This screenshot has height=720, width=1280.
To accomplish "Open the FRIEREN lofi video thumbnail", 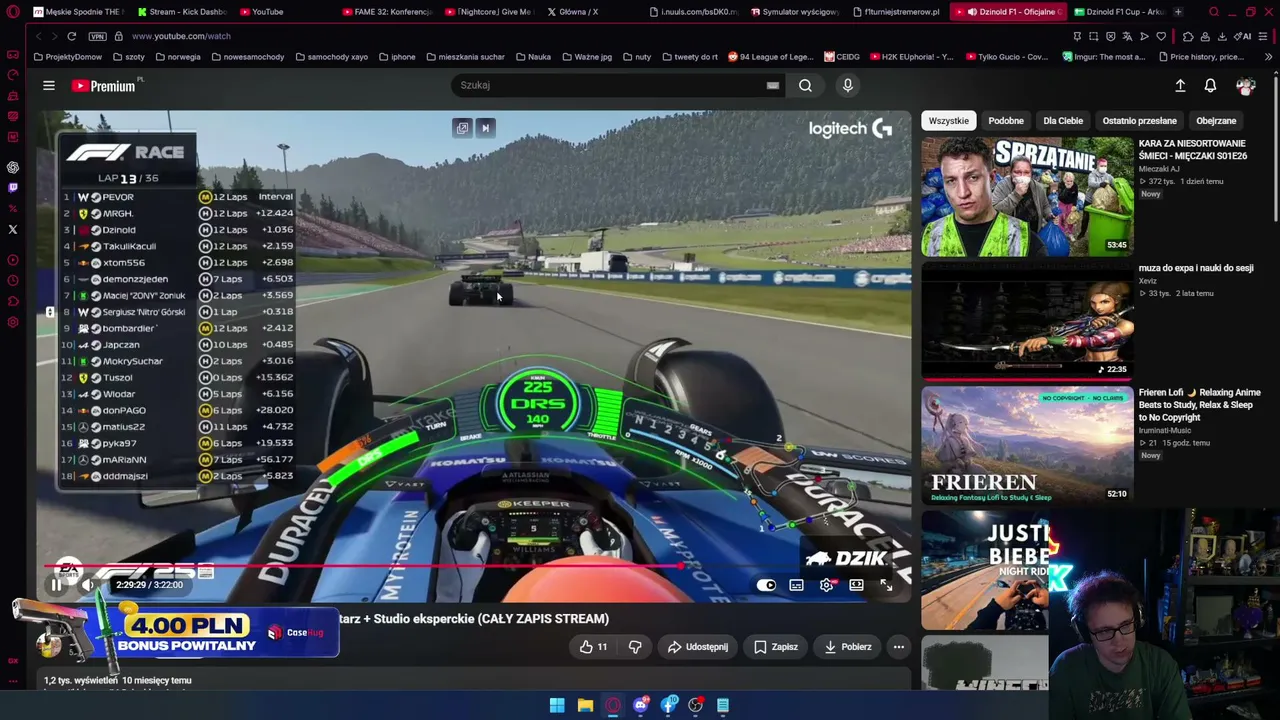I will [x=1027, y=445].
